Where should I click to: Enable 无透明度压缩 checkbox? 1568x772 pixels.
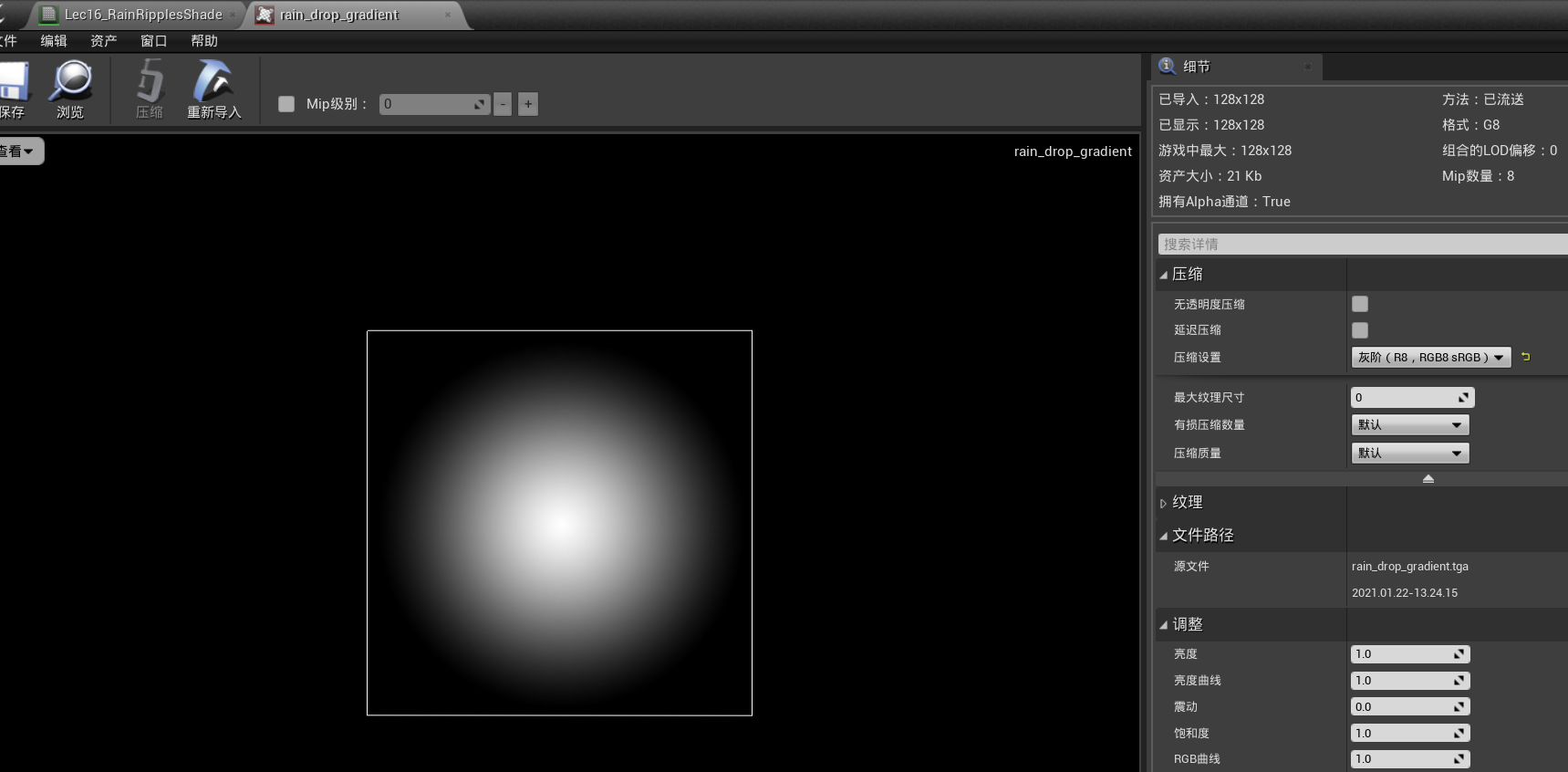[x=1360, y=304]
